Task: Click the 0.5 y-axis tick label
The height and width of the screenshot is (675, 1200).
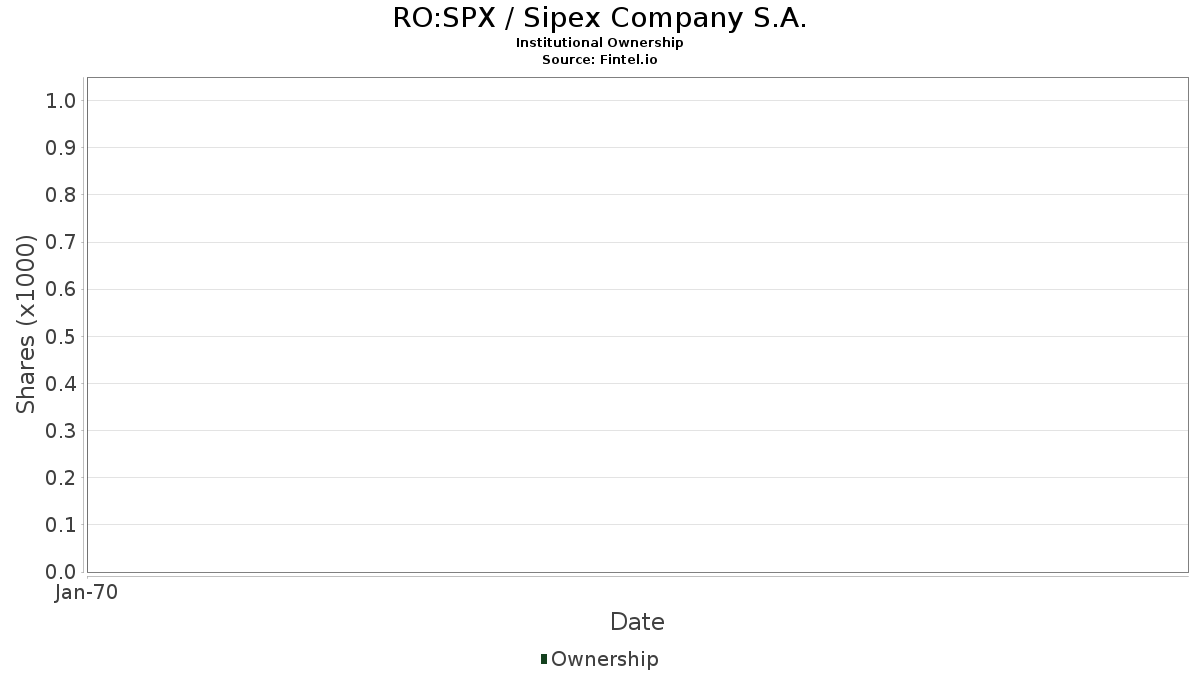Action: point(60,336)
